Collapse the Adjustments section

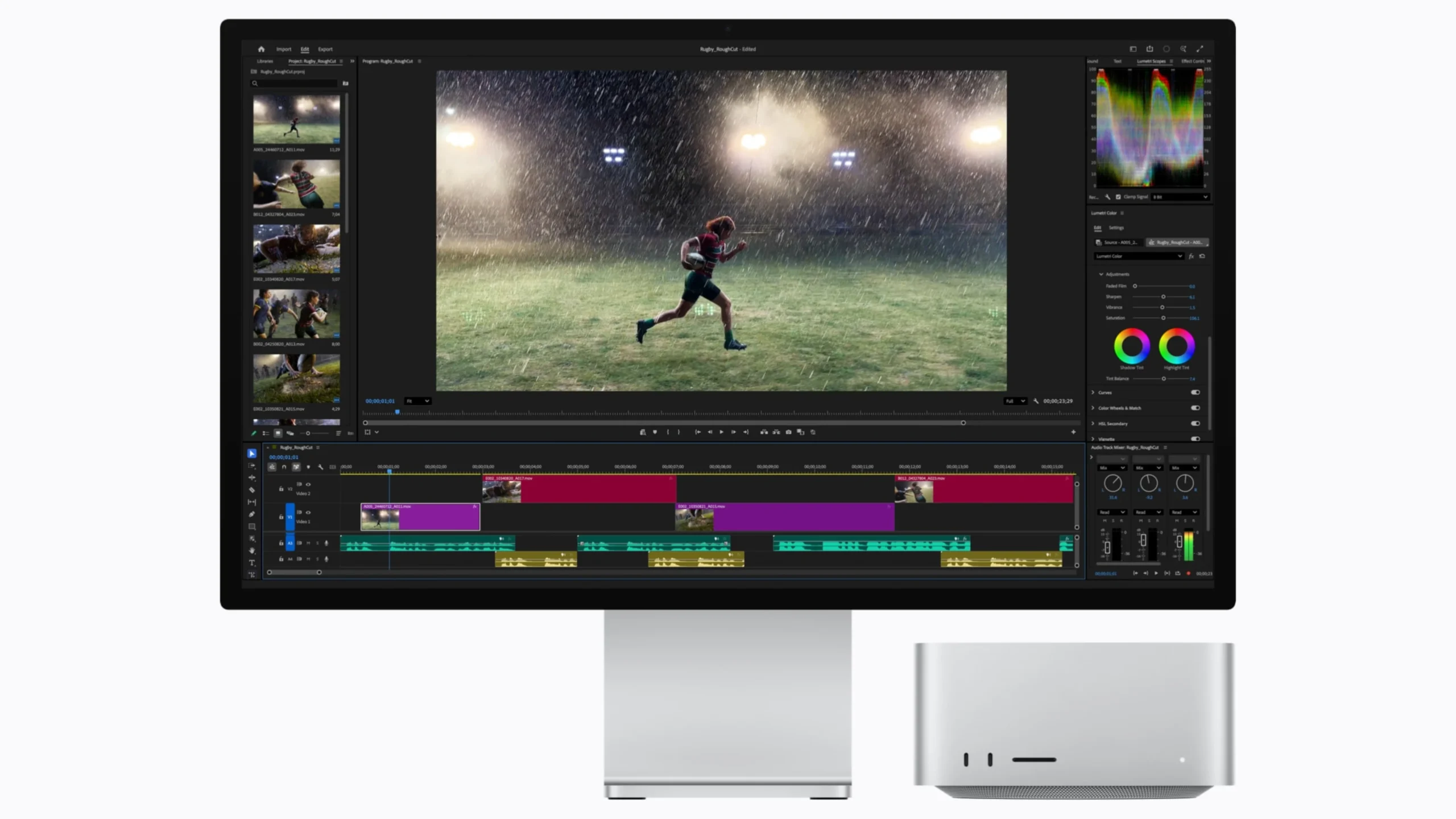point(1101,274)
